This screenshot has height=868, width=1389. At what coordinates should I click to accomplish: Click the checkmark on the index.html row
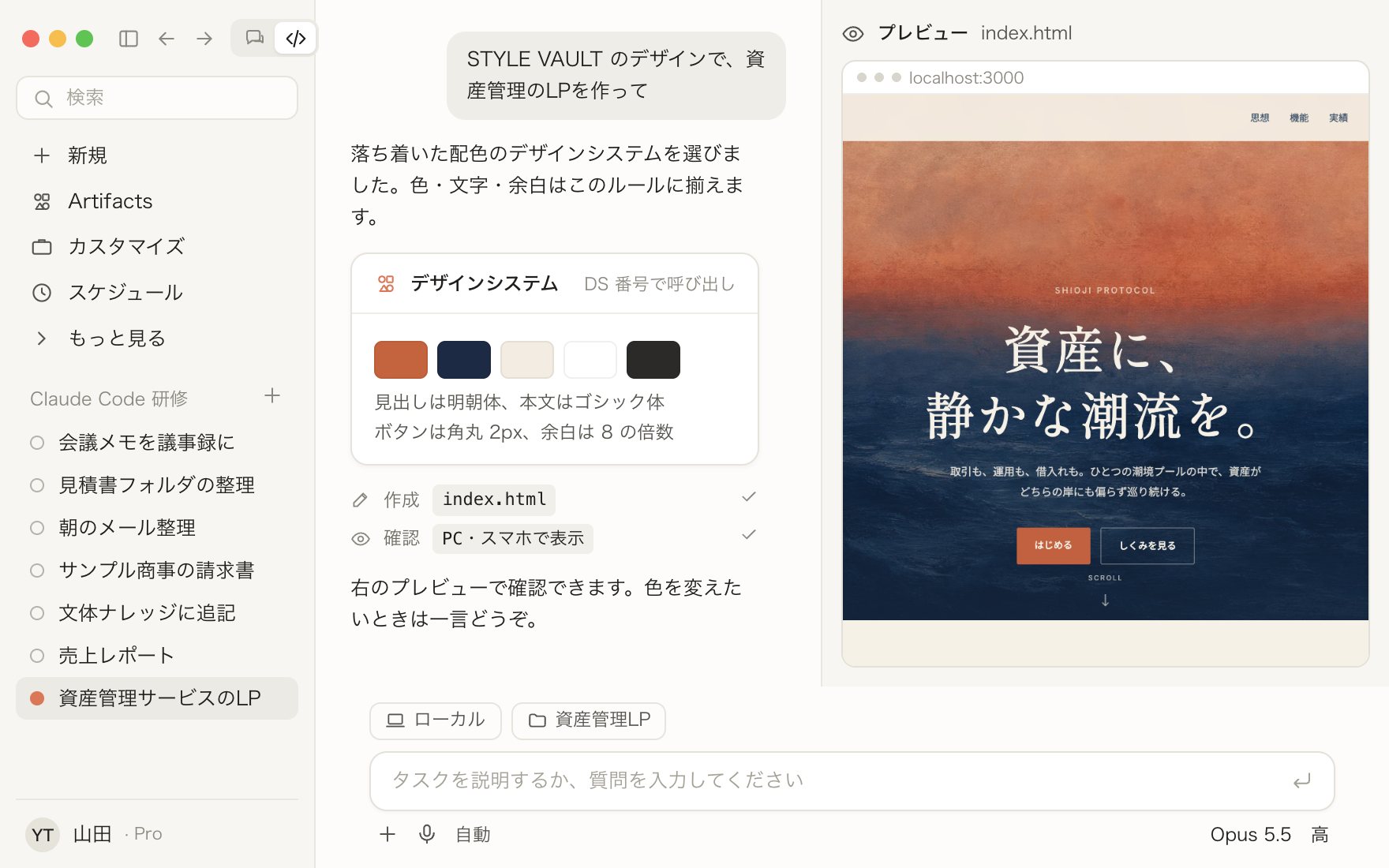[749, 497]
